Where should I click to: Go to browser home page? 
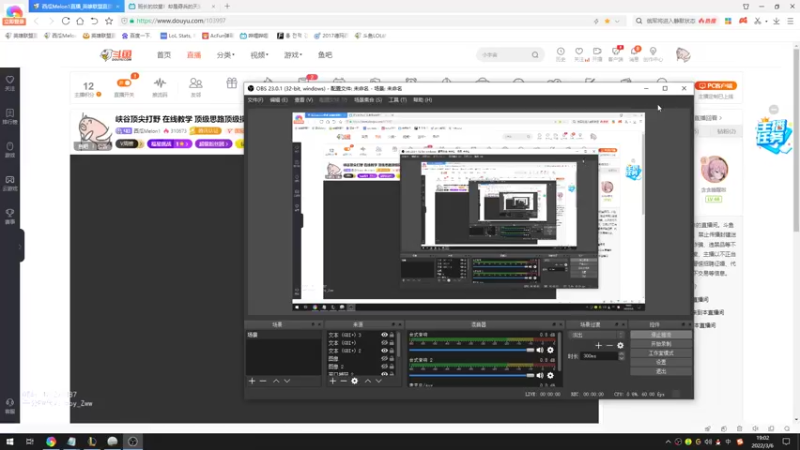(80, 21)
